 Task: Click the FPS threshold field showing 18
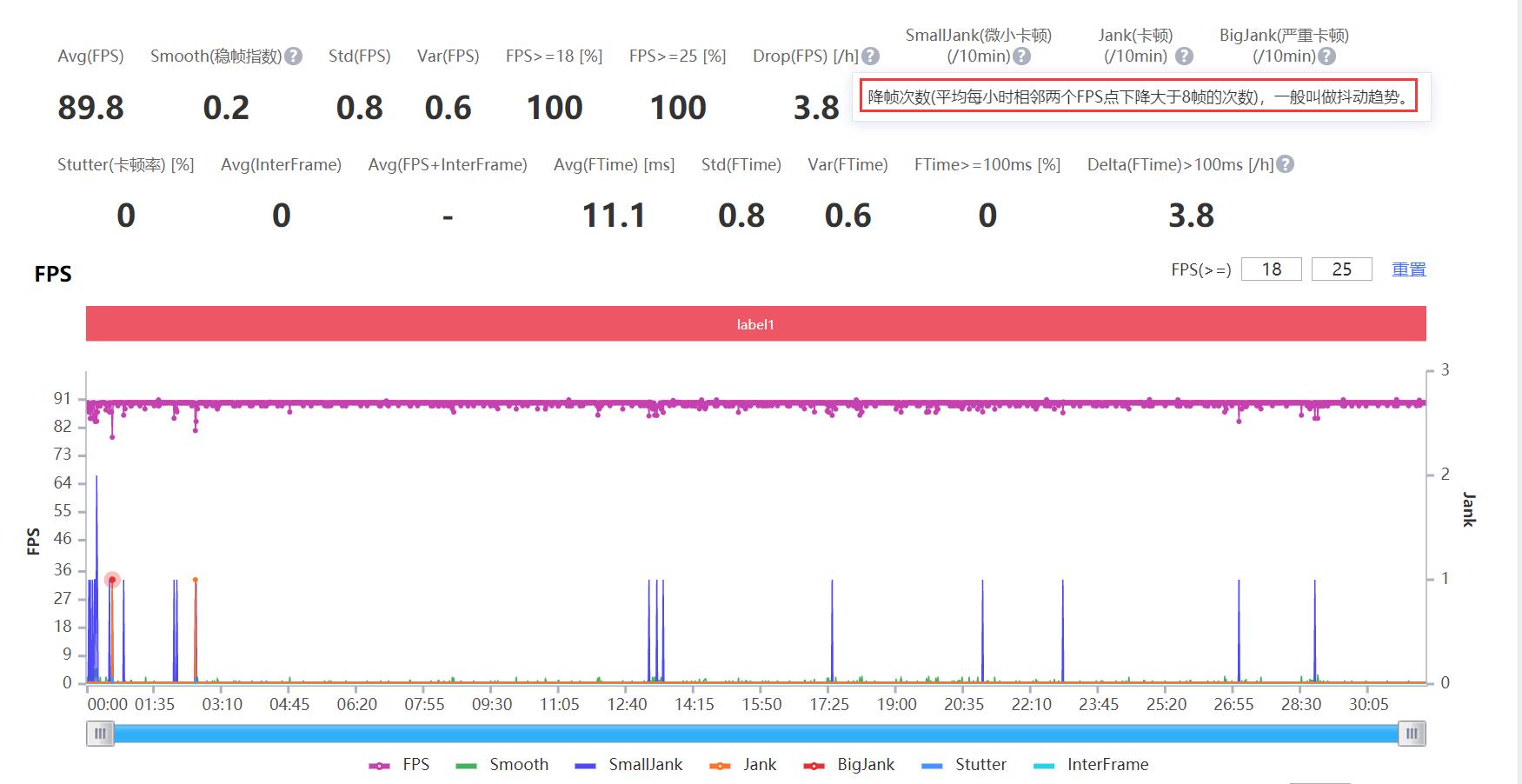coord(1271,269)
